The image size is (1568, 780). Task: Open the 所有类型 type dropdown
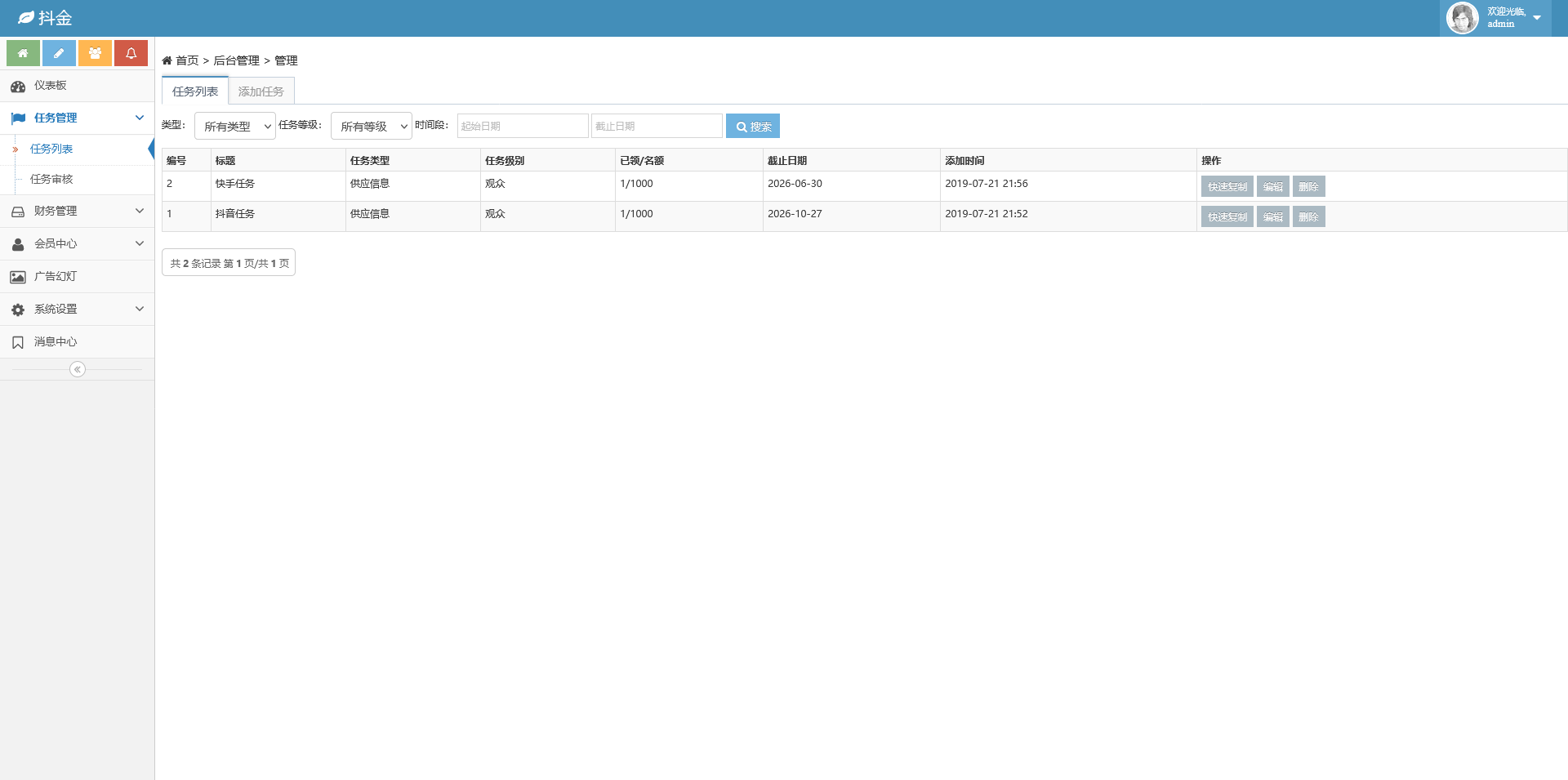tap(235, 127)
